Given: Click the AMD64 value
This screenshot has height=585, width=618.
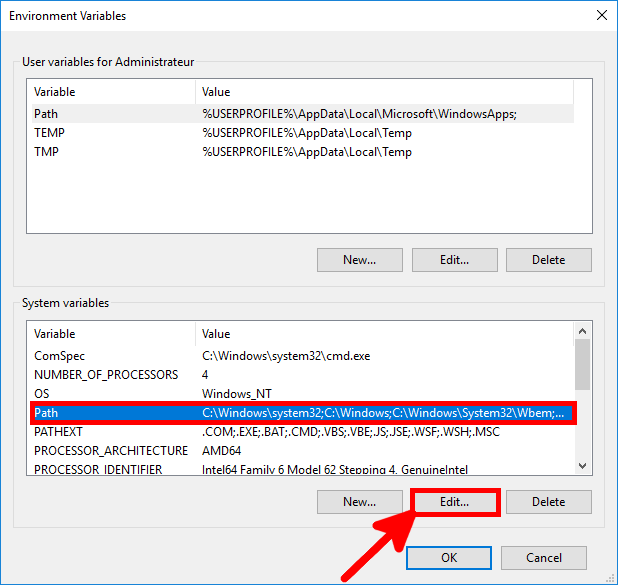Looking at the screenshot, I should click(222, 451).
